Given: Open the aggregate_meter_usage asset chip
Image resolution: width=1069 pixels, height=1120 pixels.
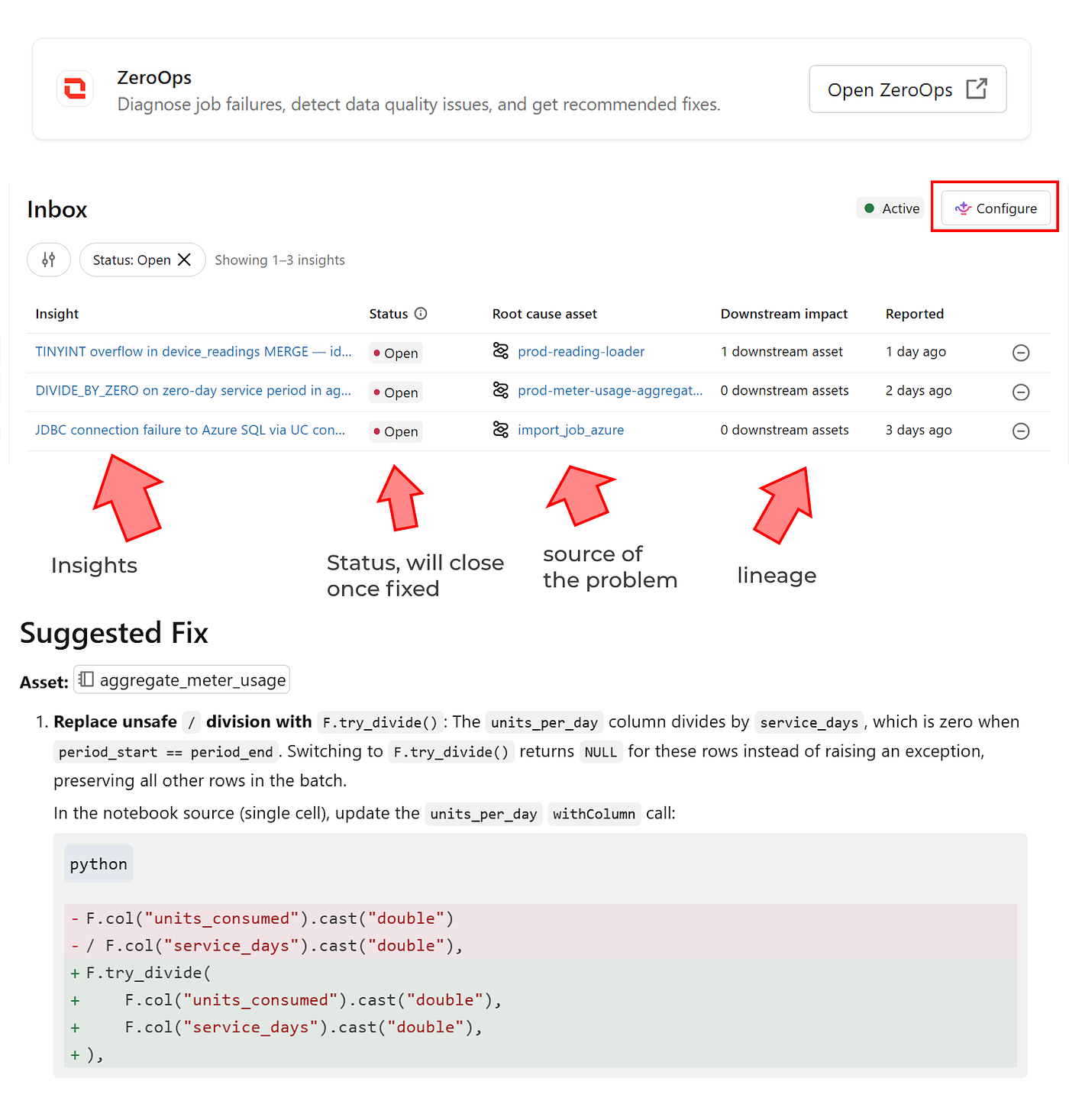Looking at the screenshot, I should tap(182, 679).
